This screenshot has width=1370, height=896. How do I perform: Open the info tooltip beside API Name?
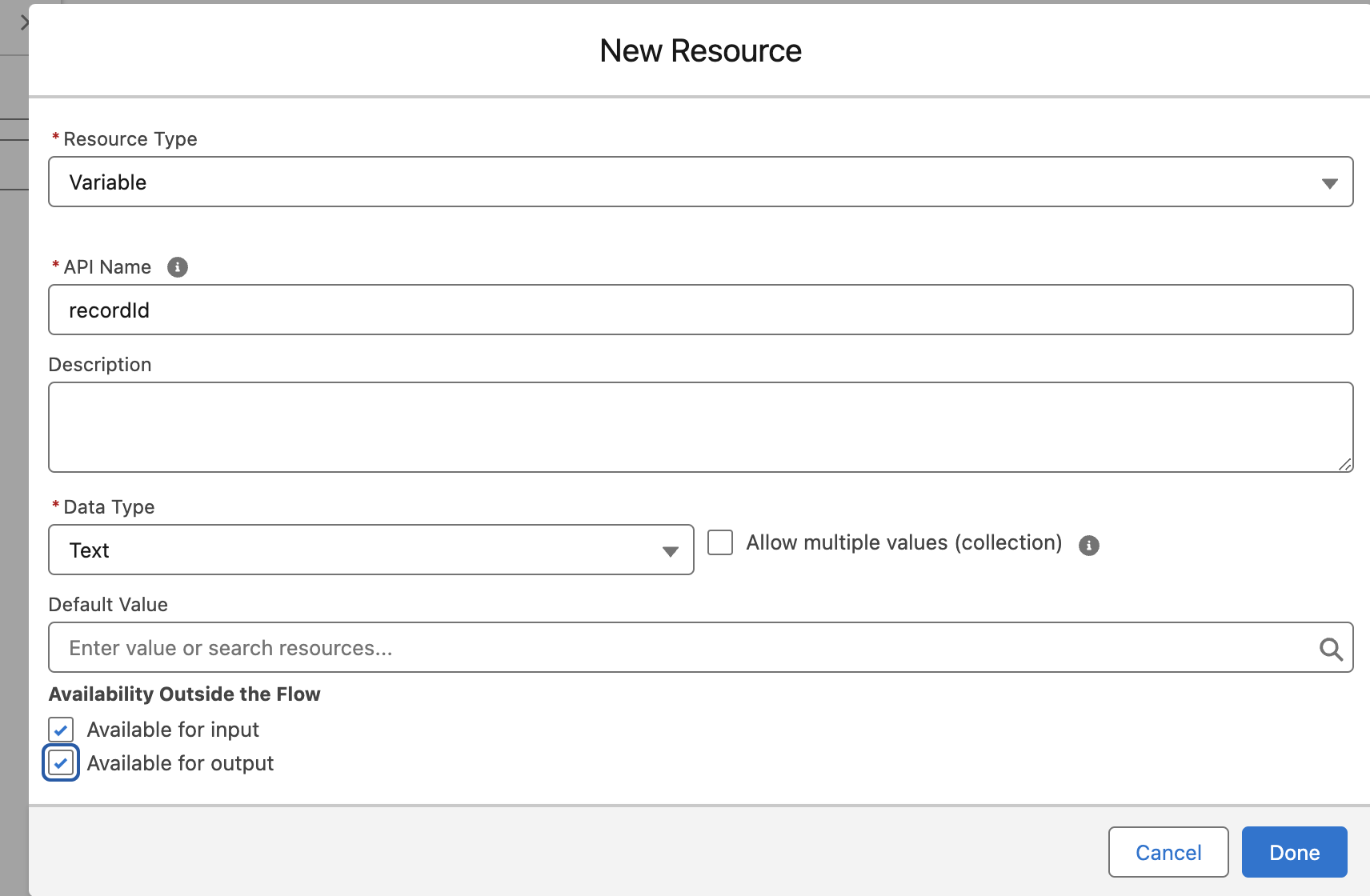177,267
